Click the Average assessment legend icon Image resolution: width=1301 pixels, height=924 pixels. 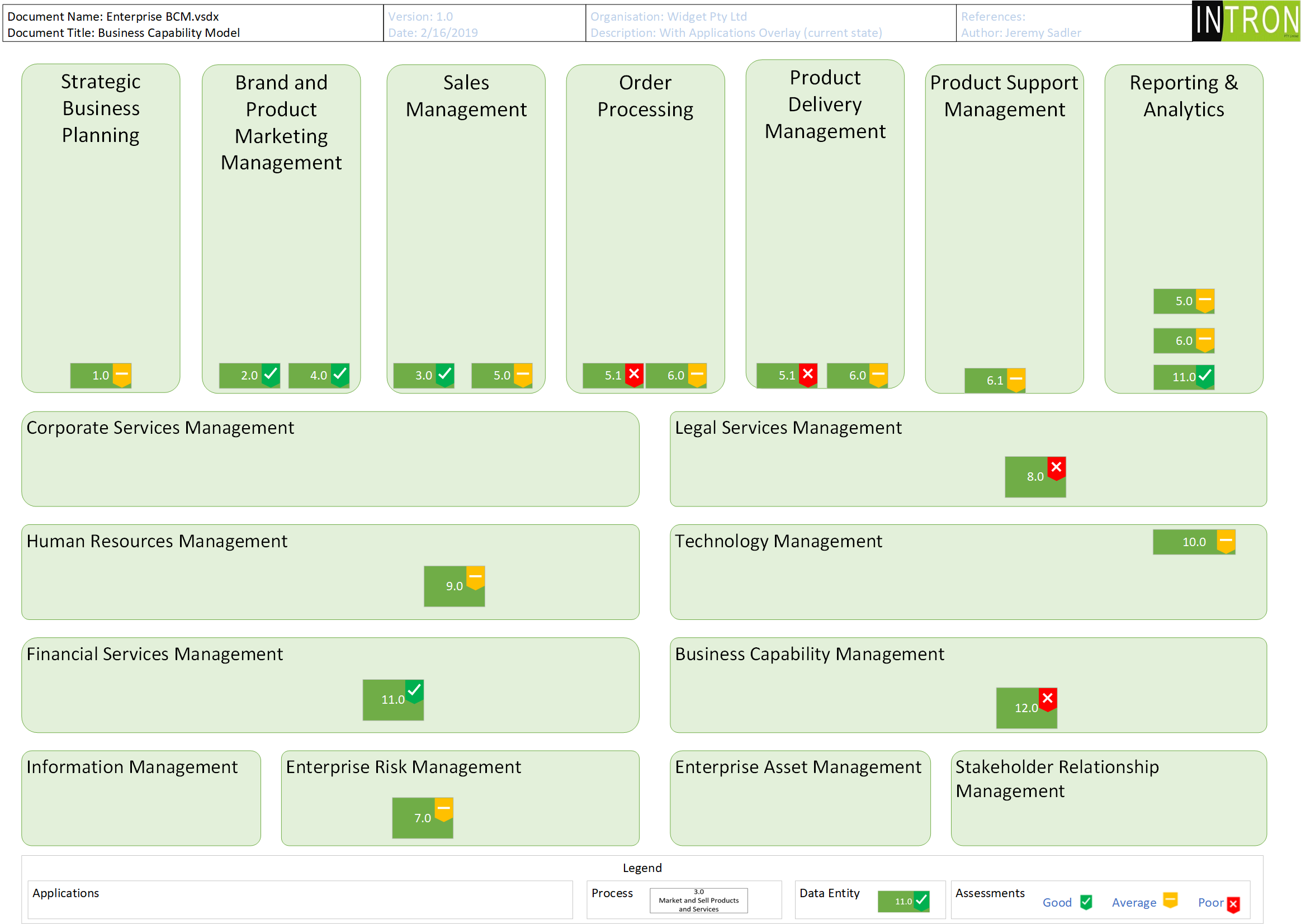coord(1170,900)
